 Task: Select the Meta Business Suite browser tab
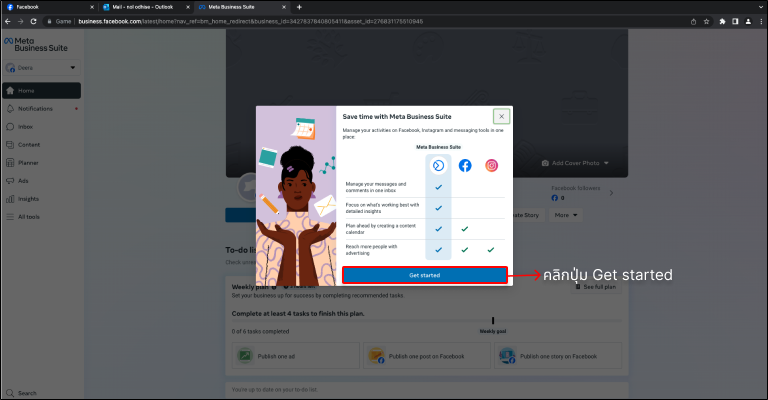tap(242, 7)
